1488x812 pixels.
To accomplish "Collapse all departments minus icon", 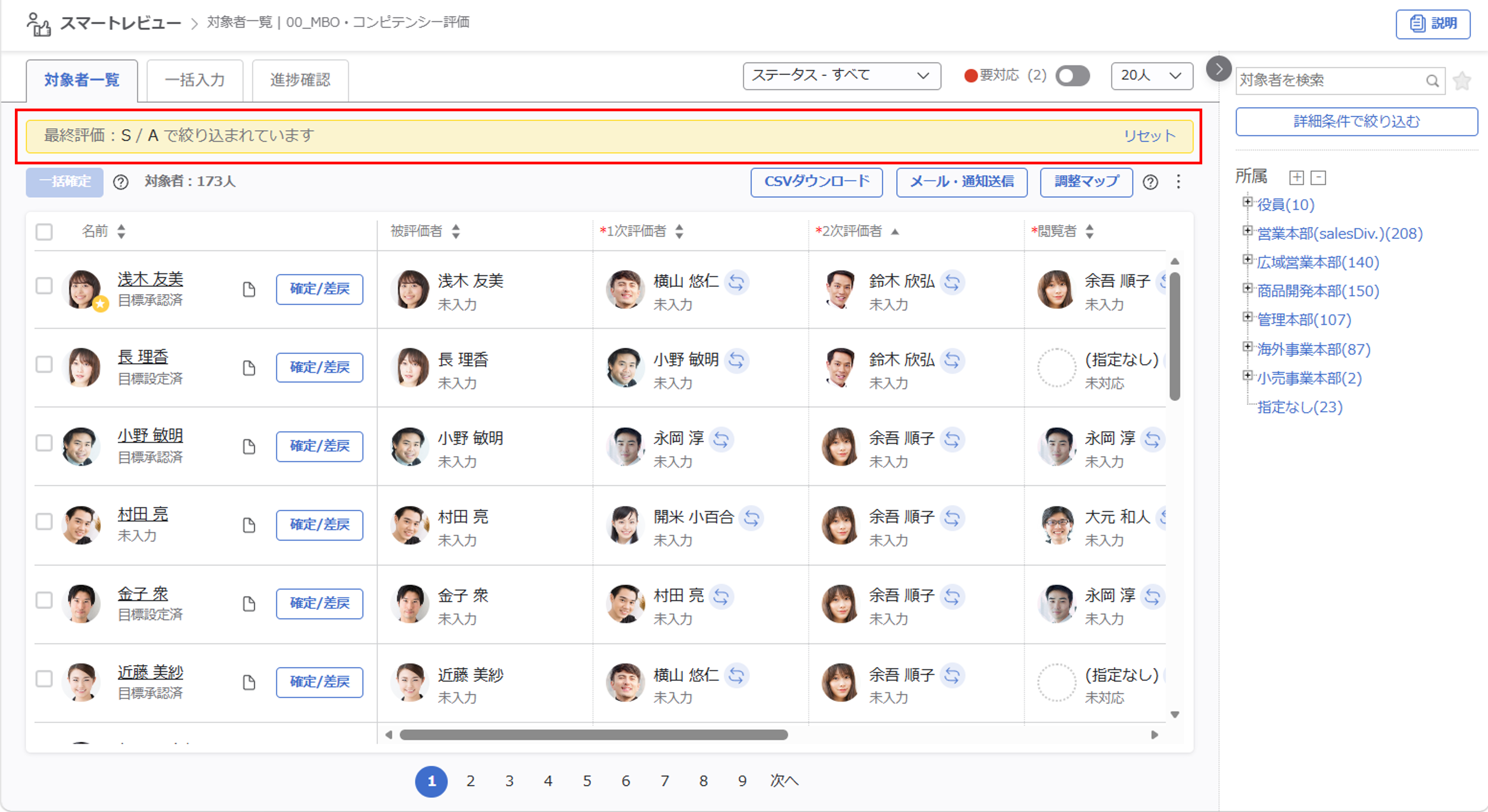I will click(1318, 177).
